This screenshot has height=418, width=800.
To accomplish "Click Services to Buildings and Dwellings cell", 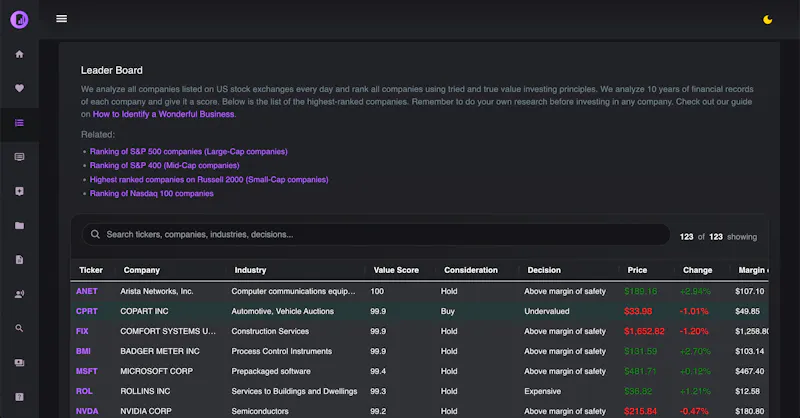I will [294, 391].
